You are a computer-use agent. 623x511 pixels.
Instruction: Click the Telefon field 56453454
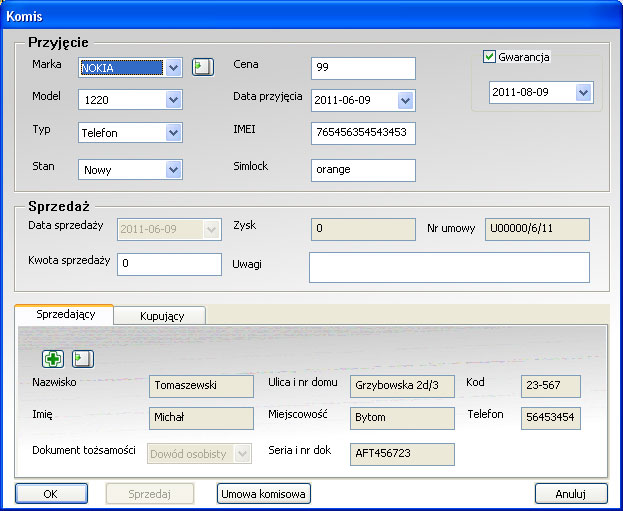click(551, 418)
